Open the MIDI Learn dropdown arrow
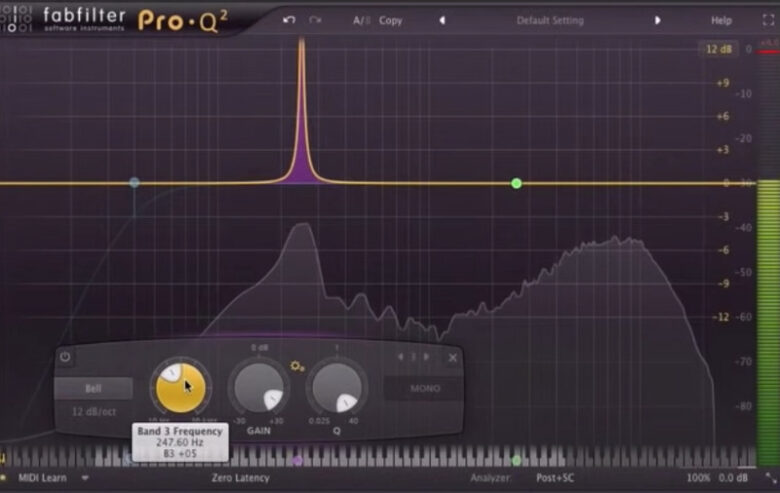The image size is (780, 493). [85, 478]
